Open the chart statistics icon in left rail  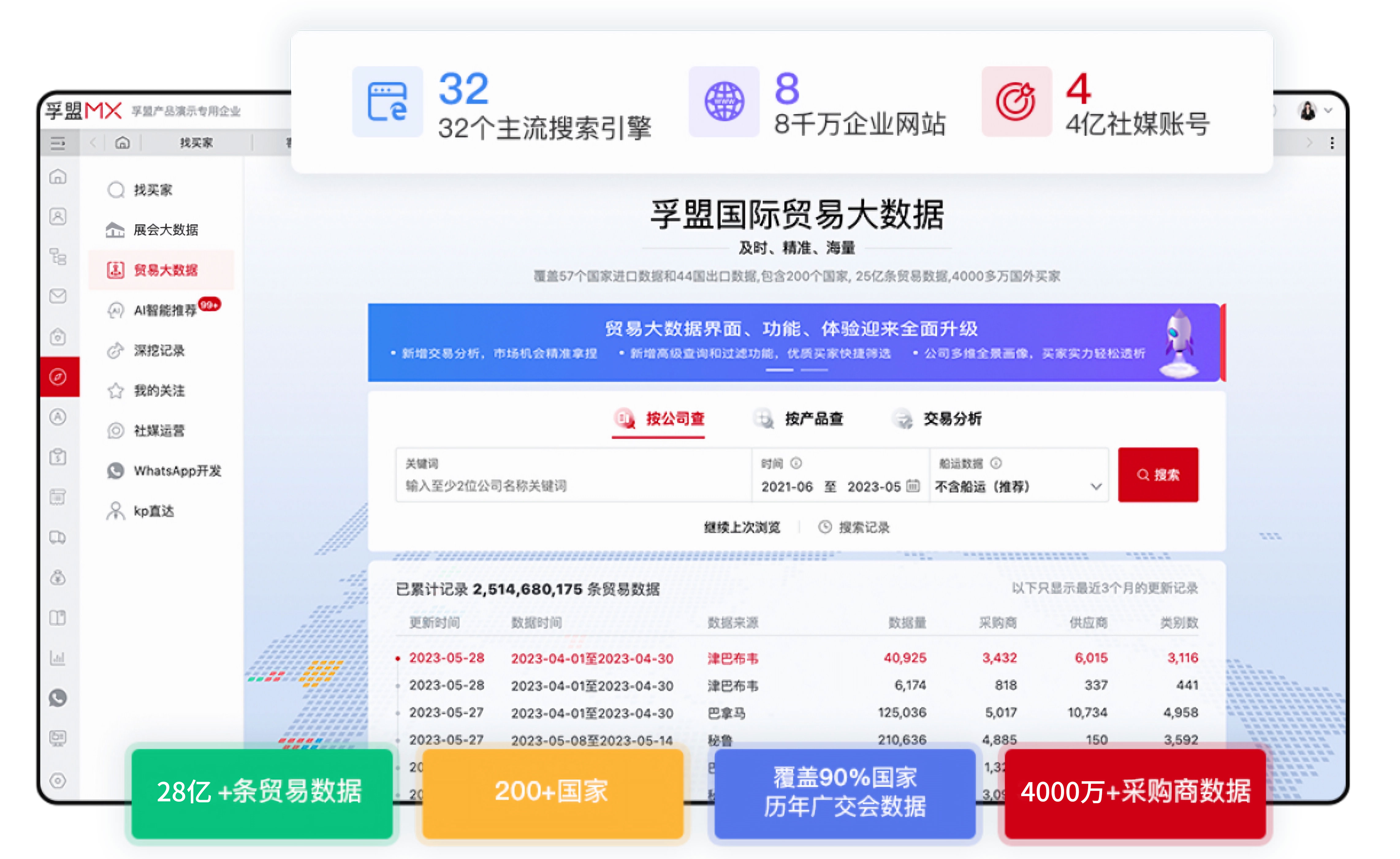pyautogui.click(x=58, y=658)
